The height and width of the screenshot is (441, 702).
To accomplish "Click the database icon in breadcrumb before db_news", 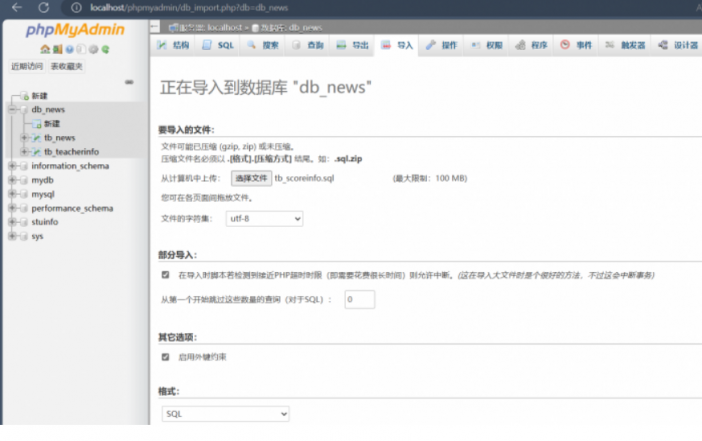I will (x=255, y=28).
